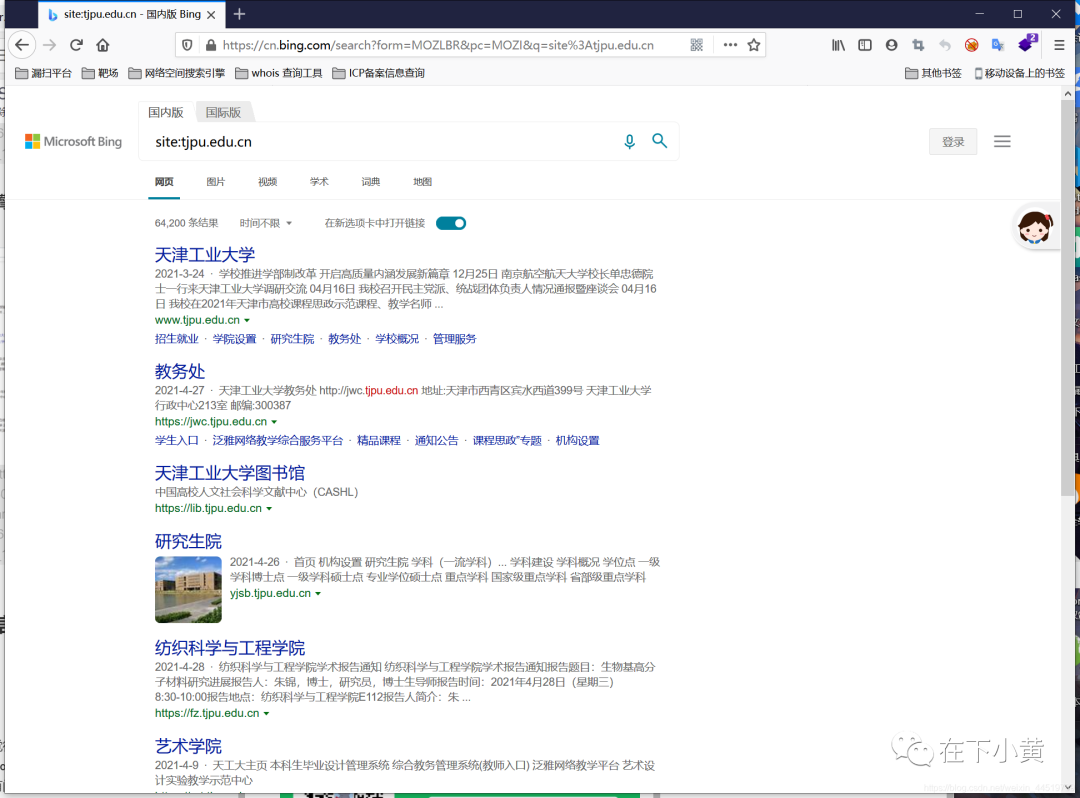This screenshot has width=1080, height=798.
Task: Open the chat assistant avatar
Action: (1035, 227)
